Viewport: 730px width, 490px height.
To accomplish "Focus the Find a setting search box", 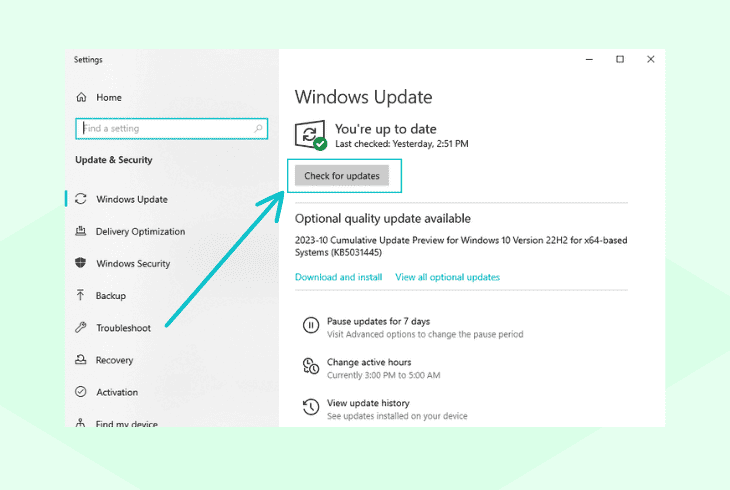I will 171,129.
